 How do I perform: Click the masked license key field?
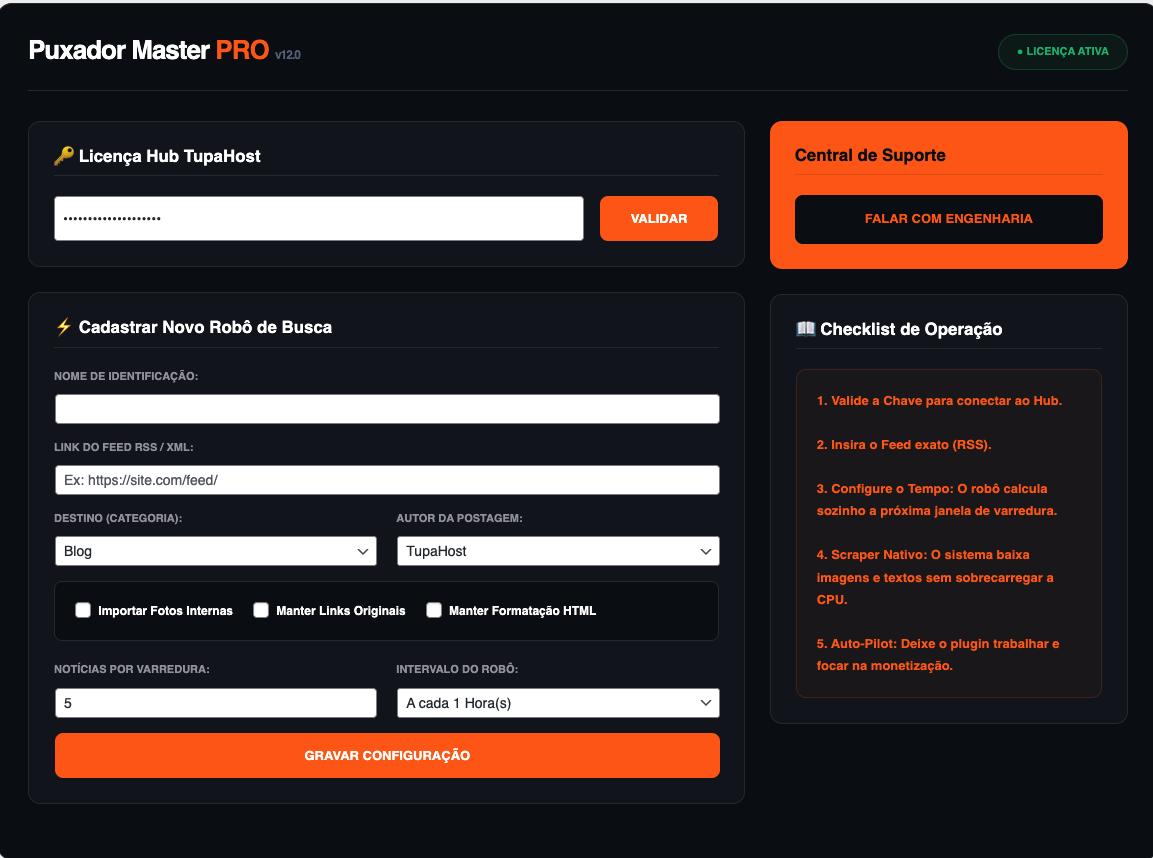point(318,218)
